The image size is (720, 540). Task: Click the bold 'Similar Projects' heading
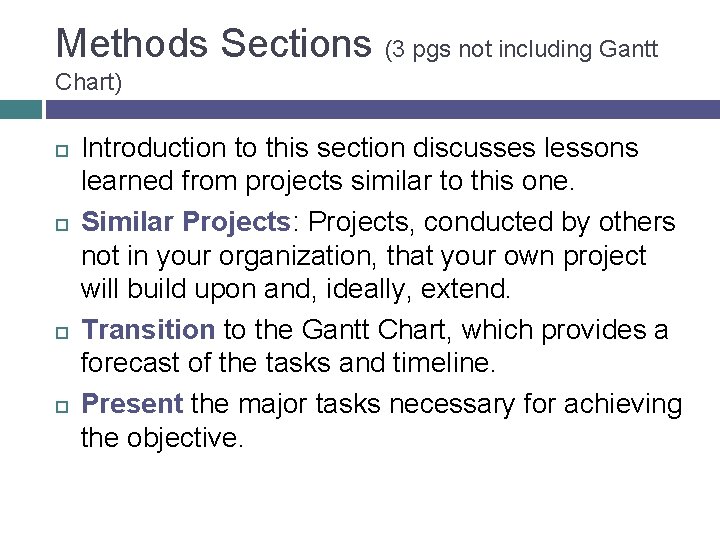186,222
